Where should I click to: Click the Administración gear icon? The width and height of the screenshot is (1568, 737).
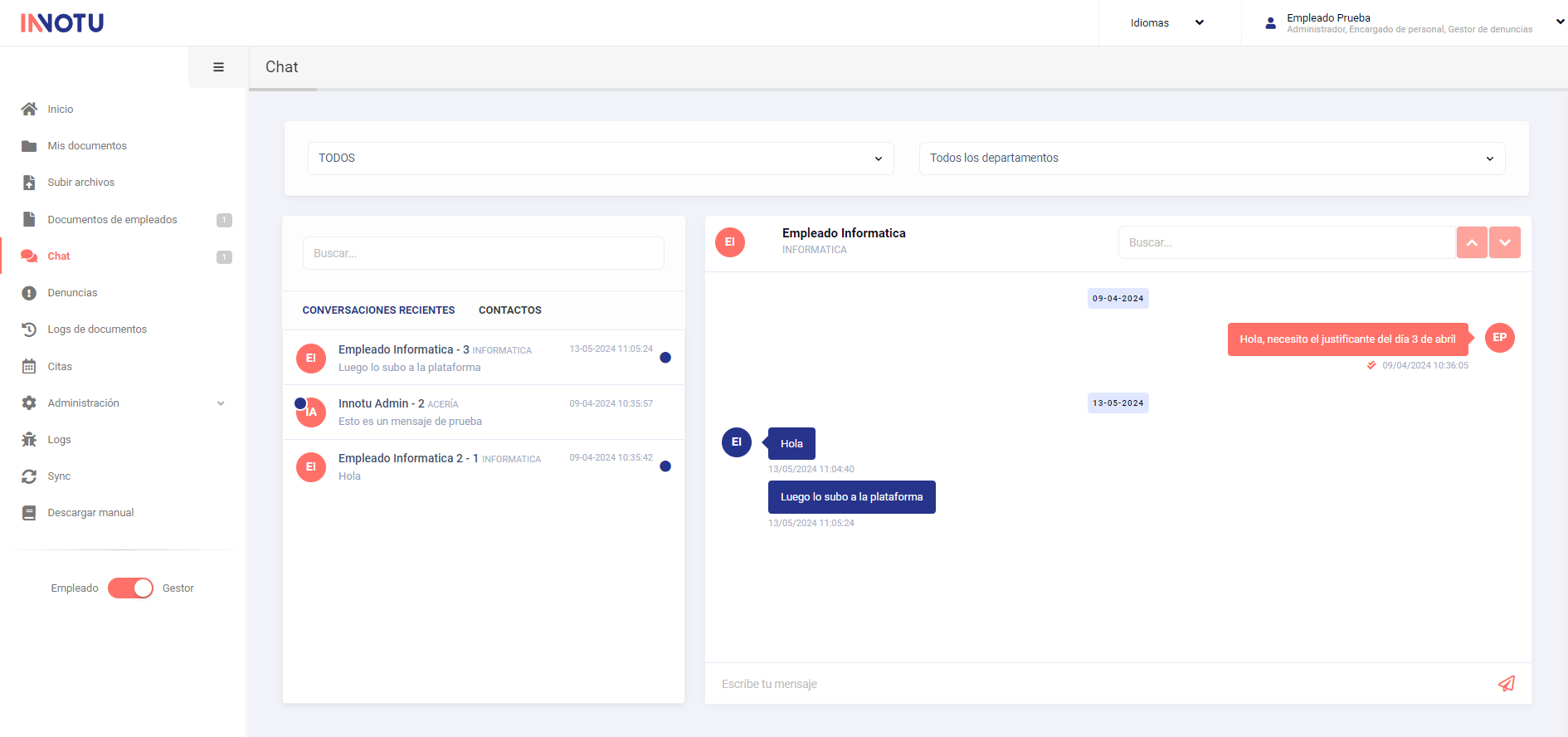(29, 403)
